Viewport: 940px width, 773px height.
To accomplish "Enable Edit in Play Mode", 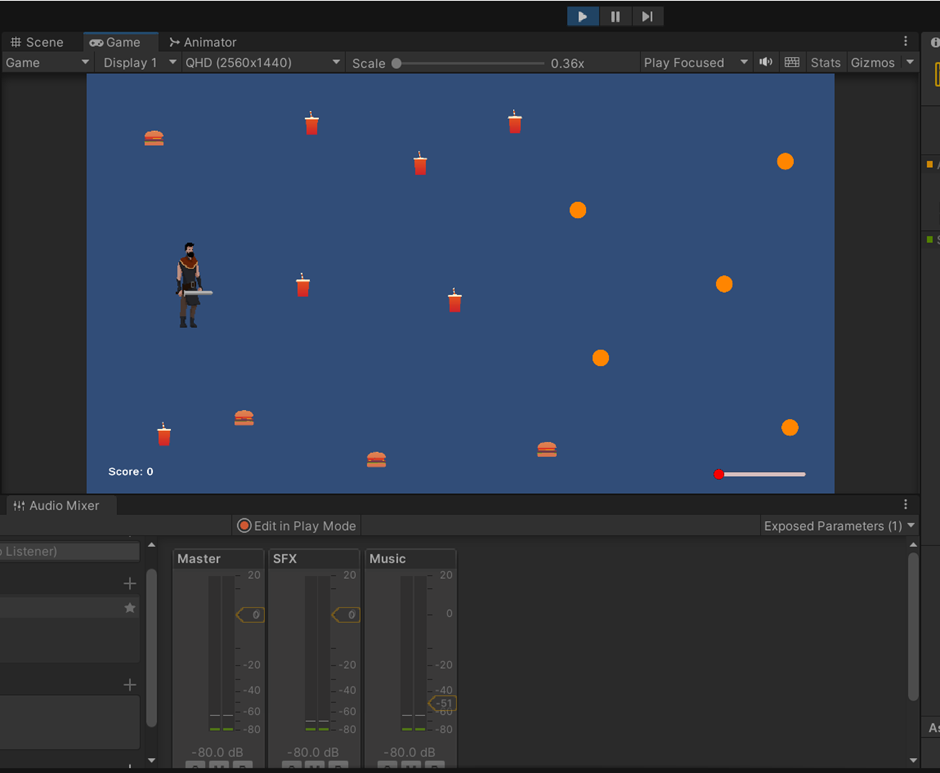I will (296, 525).
